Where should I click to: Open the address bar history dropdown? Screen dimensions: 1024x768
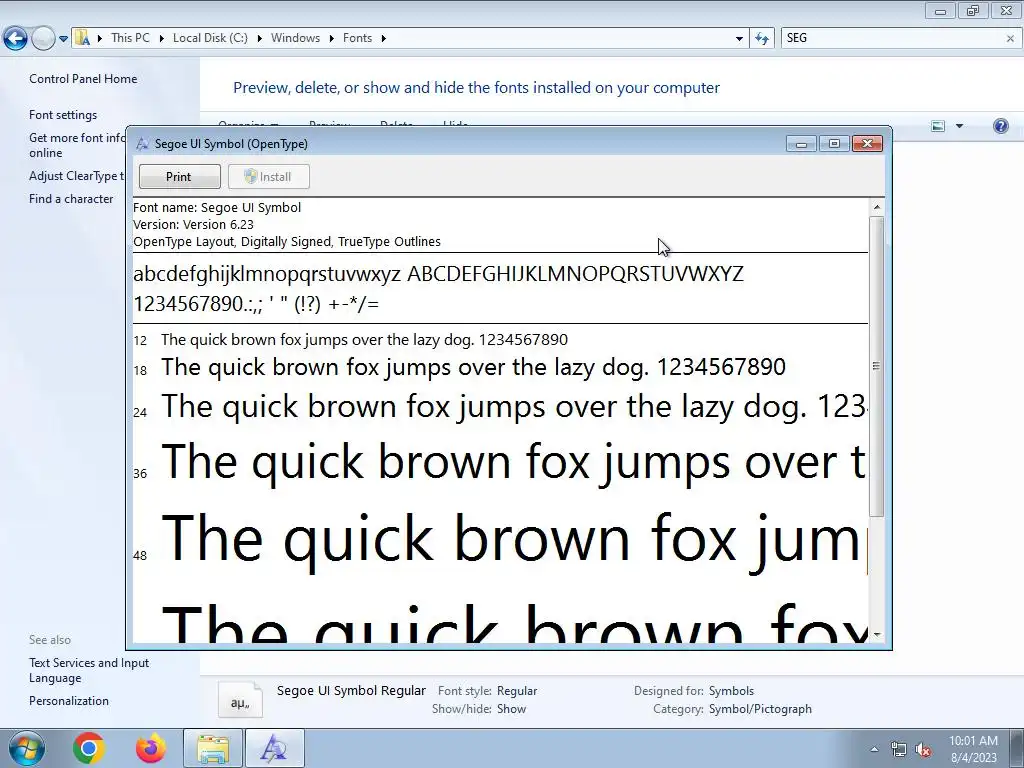(739, 39)
